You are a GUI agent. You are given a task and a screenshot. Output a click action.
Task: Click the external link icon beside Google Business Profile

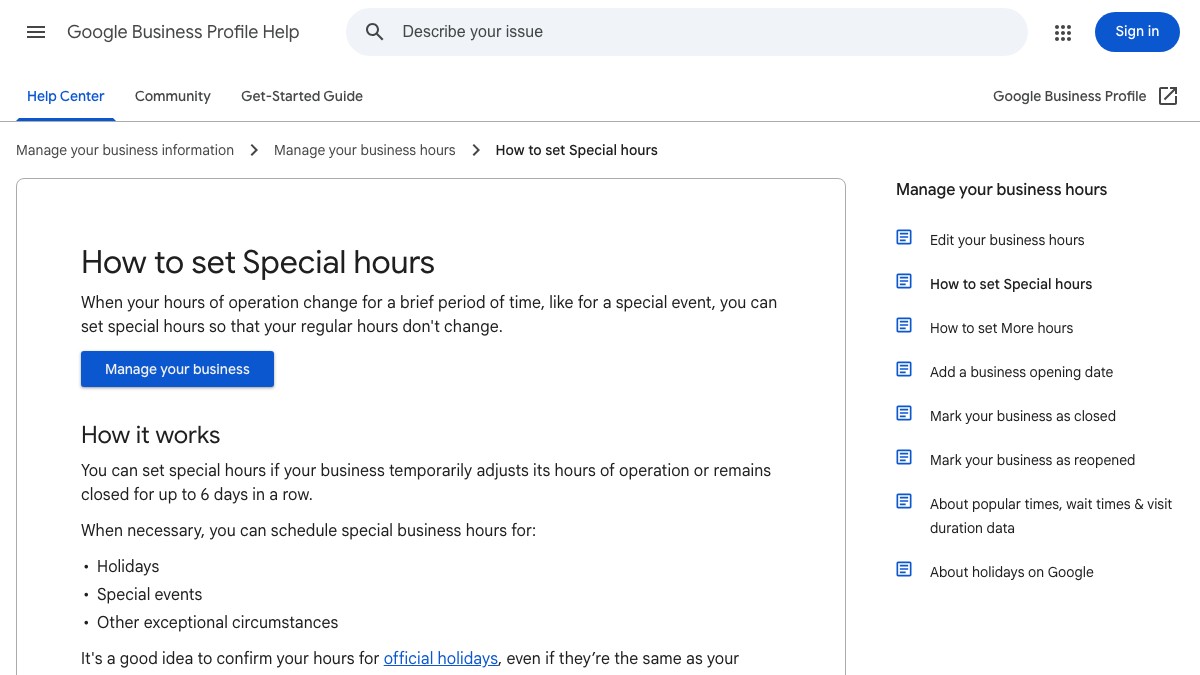pyautogui.click(x=1168, y=96)
